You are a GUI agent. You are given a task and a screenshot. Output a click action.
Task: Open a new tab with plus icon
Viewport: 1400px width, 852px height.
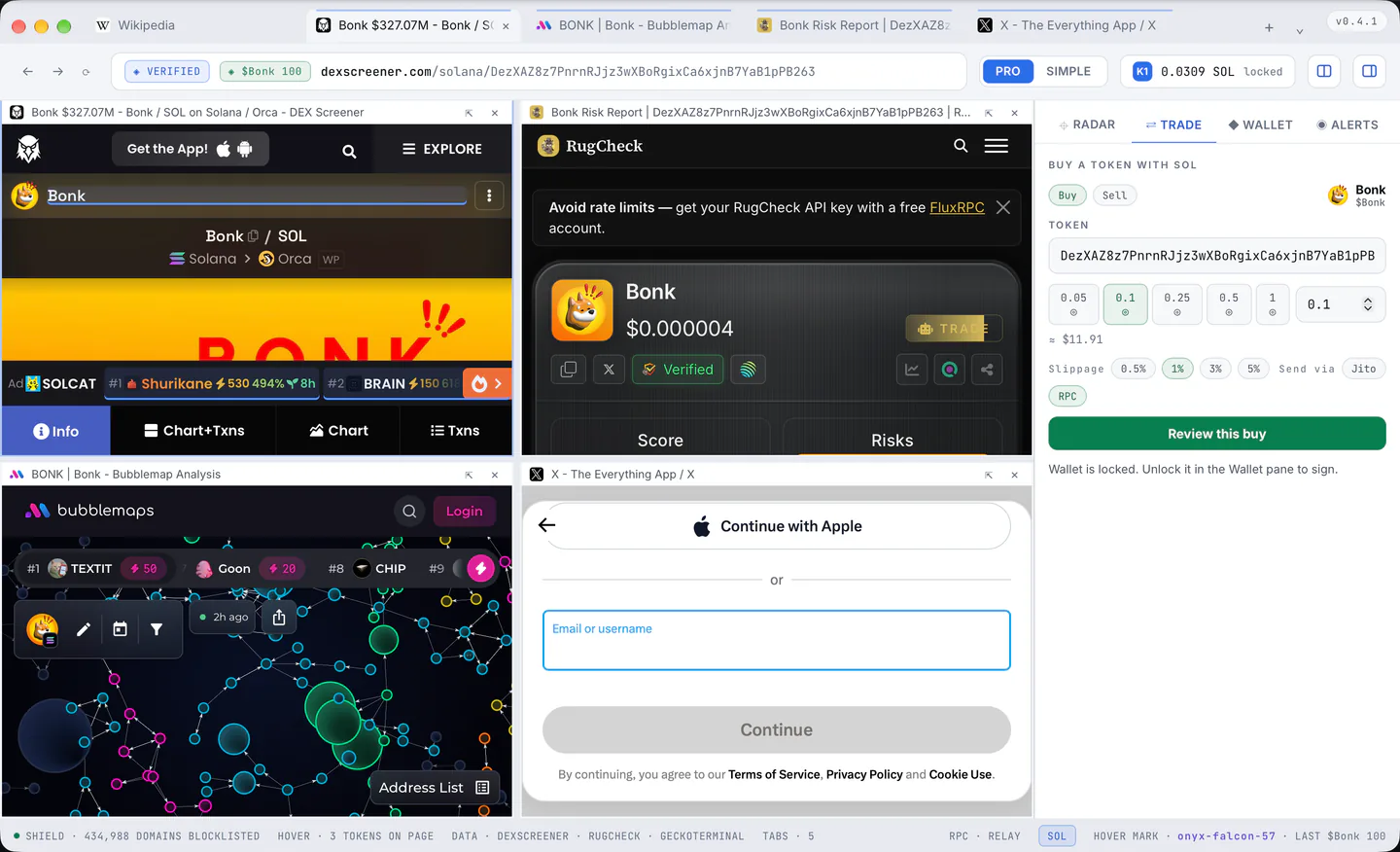click(x=1269, y=27)
